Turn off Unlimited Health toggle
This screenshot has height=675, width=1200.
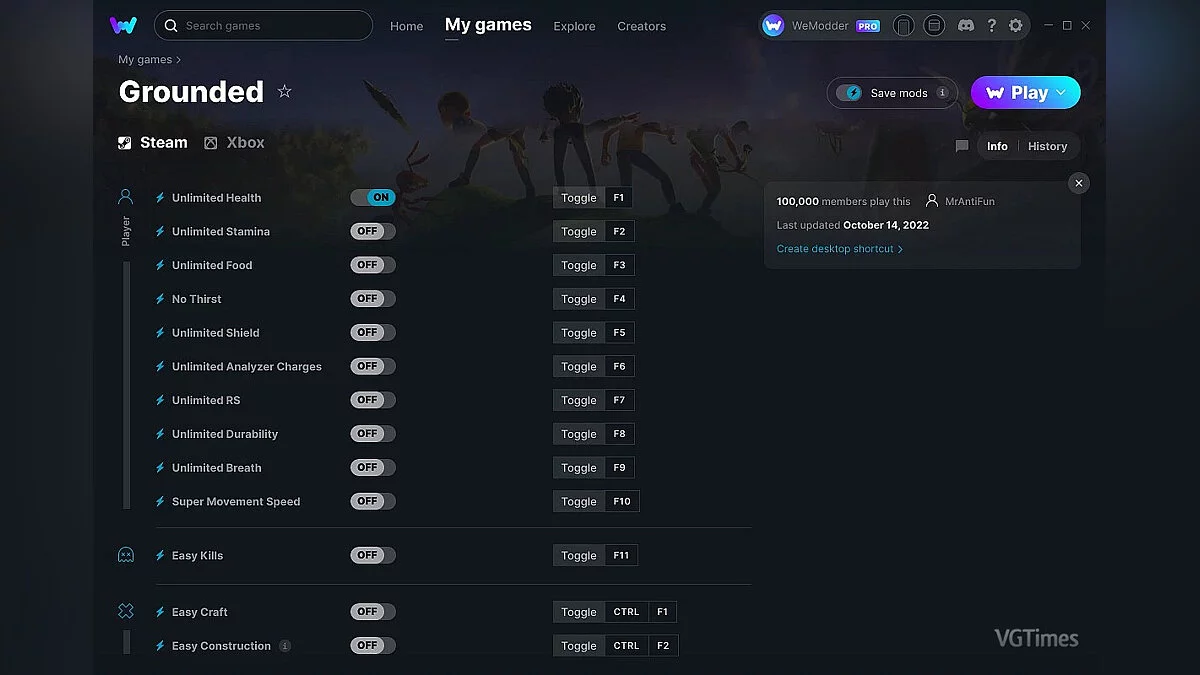[x=373, y=198]
